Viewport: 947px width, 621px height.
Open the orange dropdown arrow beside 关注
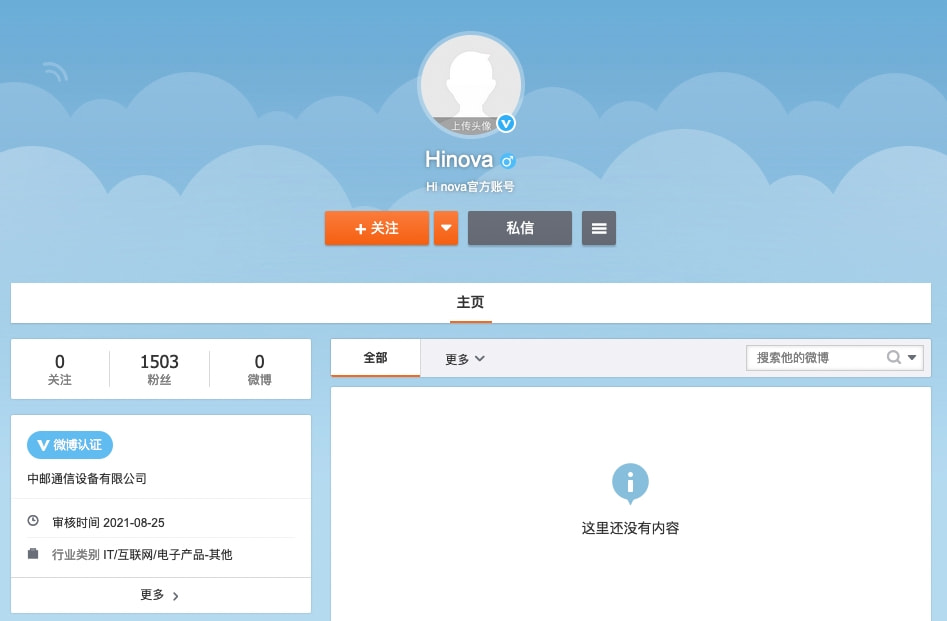click(x=446, y=228)
